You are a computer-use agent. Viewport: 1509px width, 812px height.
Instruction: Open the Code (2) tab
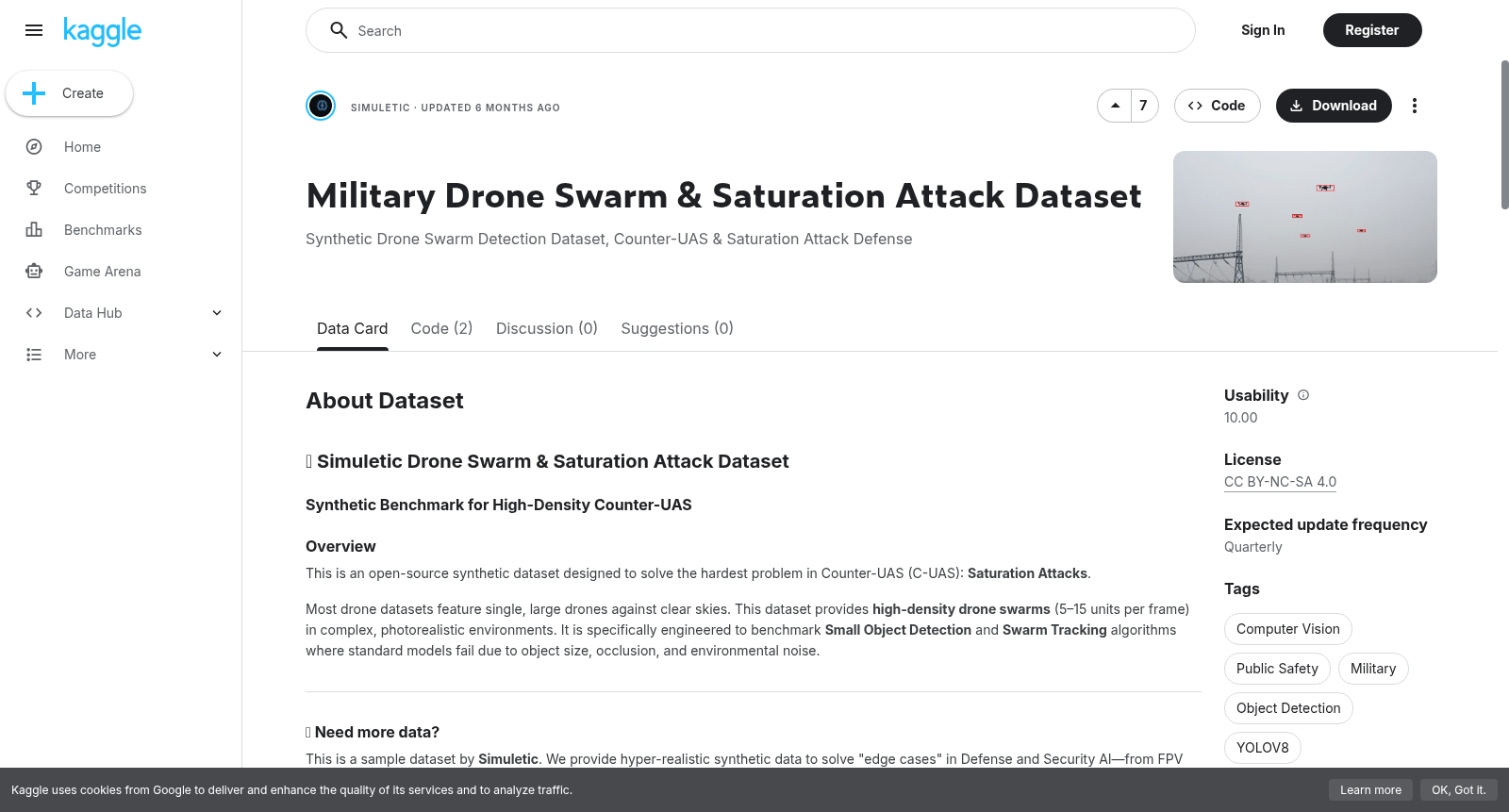click(x=441, y=328)
